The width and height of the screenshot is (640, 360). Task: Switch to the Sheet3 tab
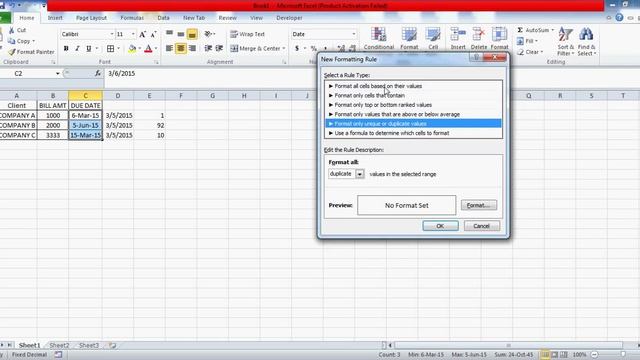89,345
